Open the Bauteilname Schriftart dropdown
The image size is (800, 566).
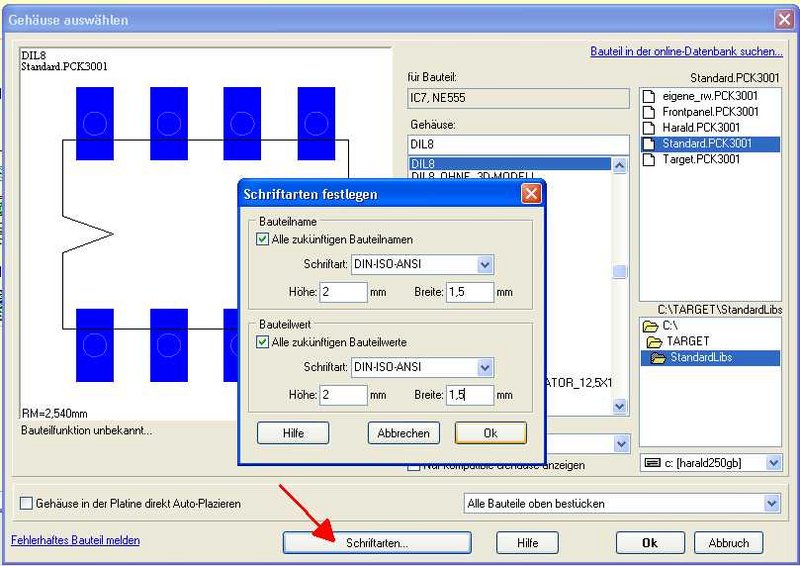tap(485, 265)
